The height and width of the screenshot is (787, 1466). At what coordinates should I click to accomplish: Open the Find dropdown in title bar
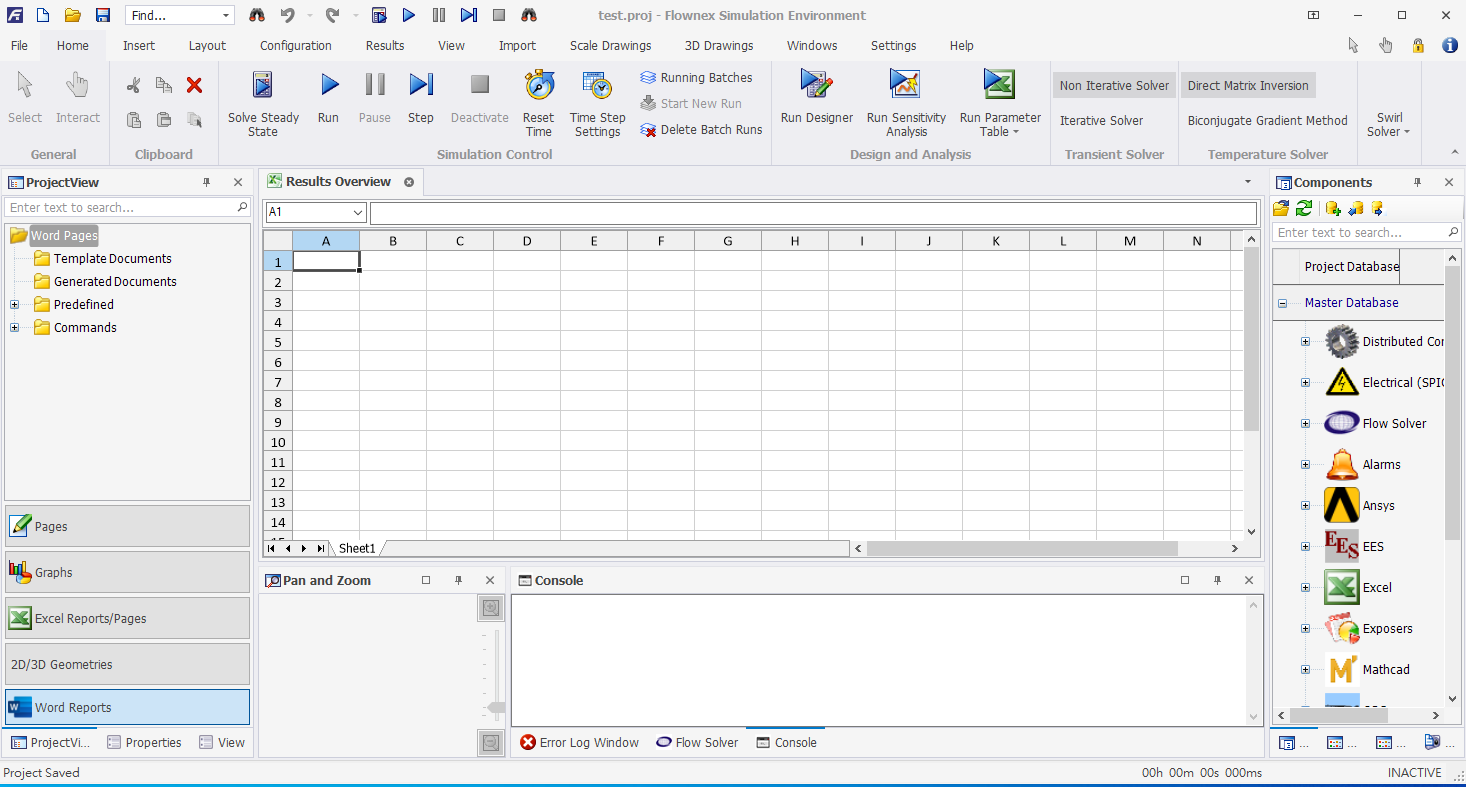point(225,16)
